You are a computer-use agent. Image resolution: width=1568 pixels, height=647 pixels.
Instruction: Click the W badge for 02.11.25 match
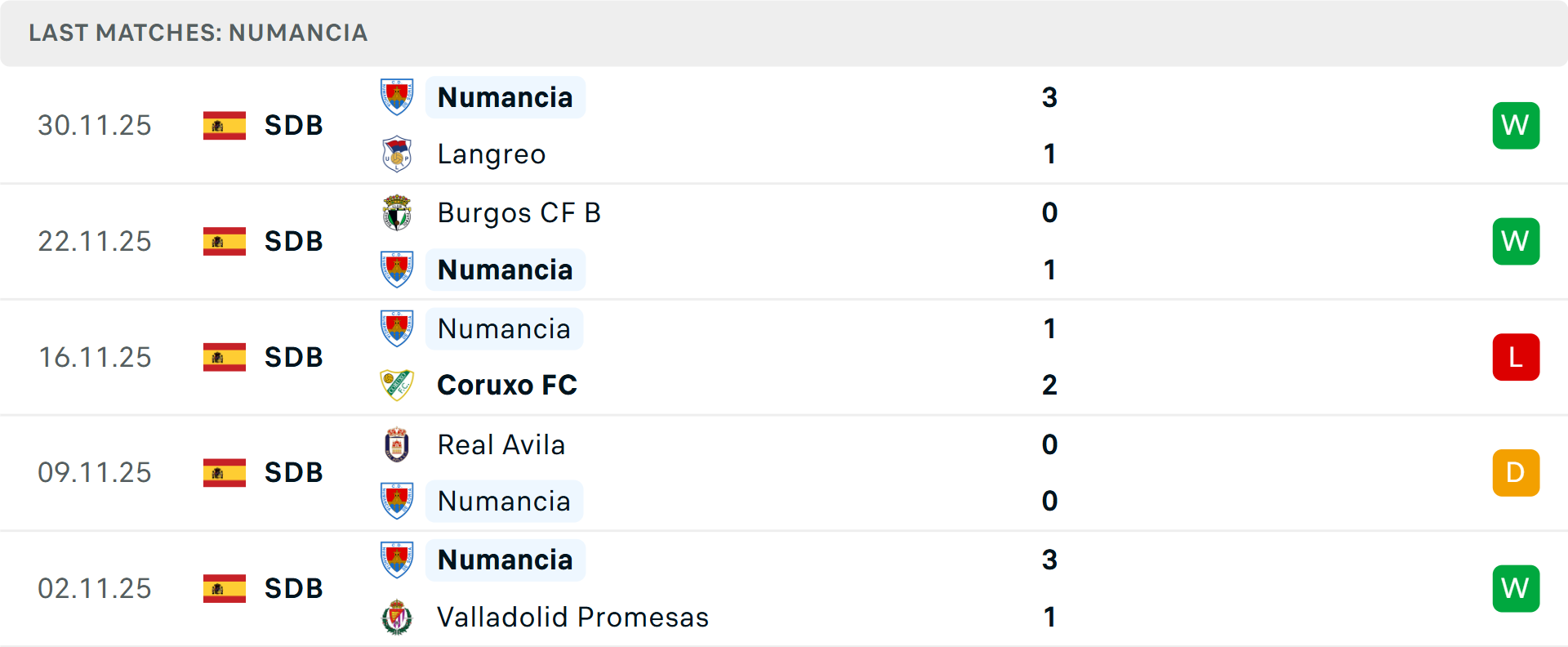[x=1515, y=588]
